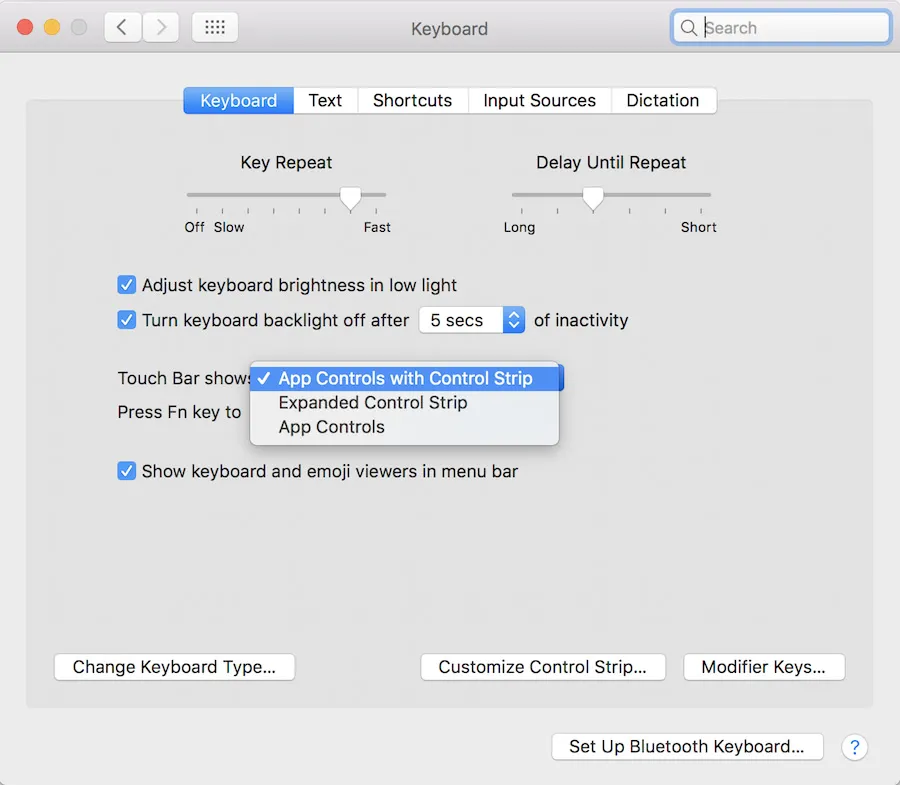Open the Shortcuts tab
The width and height of the screenshot is (900, 785).
pos(413,100)
